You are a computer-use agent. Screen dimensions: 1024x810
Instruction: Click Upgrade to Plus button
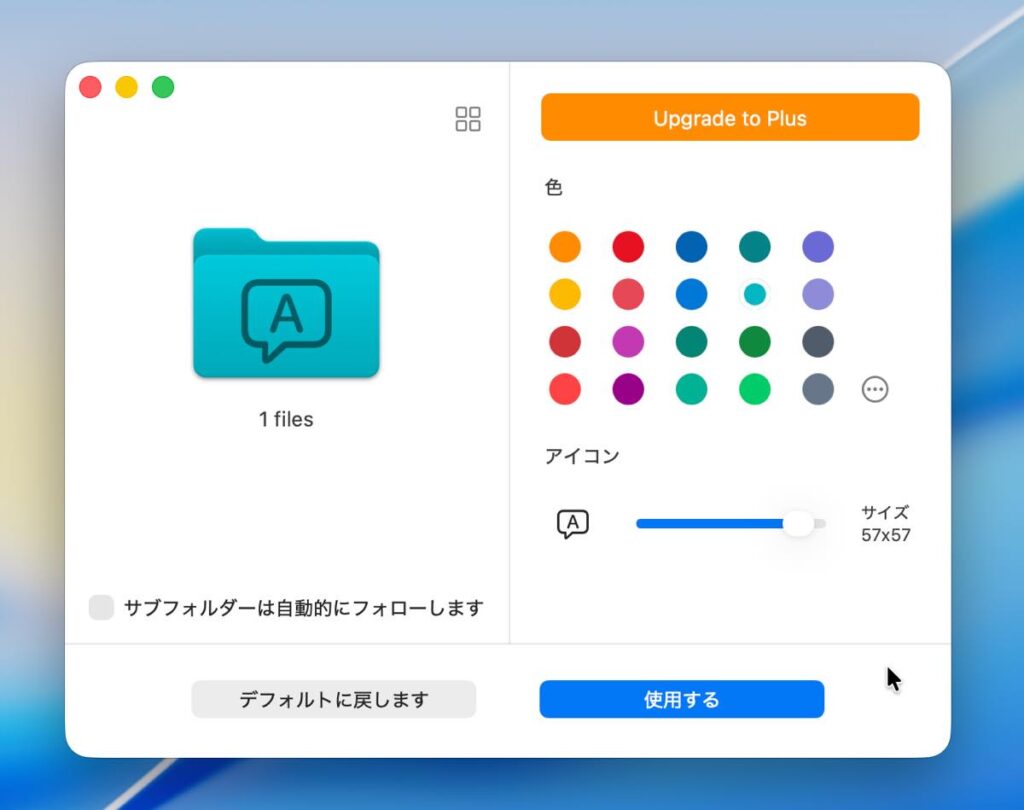pos(729,118)
